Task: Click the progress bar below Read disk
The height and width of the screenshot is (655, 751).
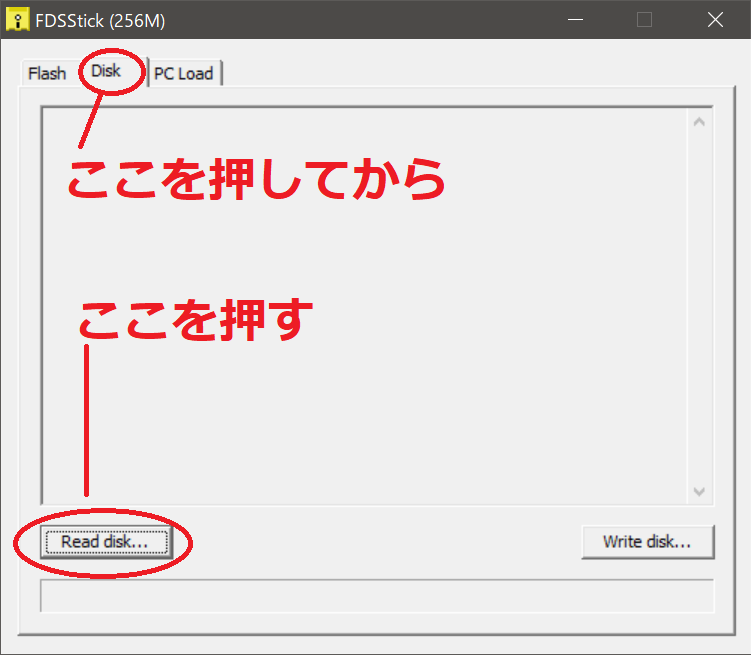Action: pyautogui.click(x=377, y=596)
